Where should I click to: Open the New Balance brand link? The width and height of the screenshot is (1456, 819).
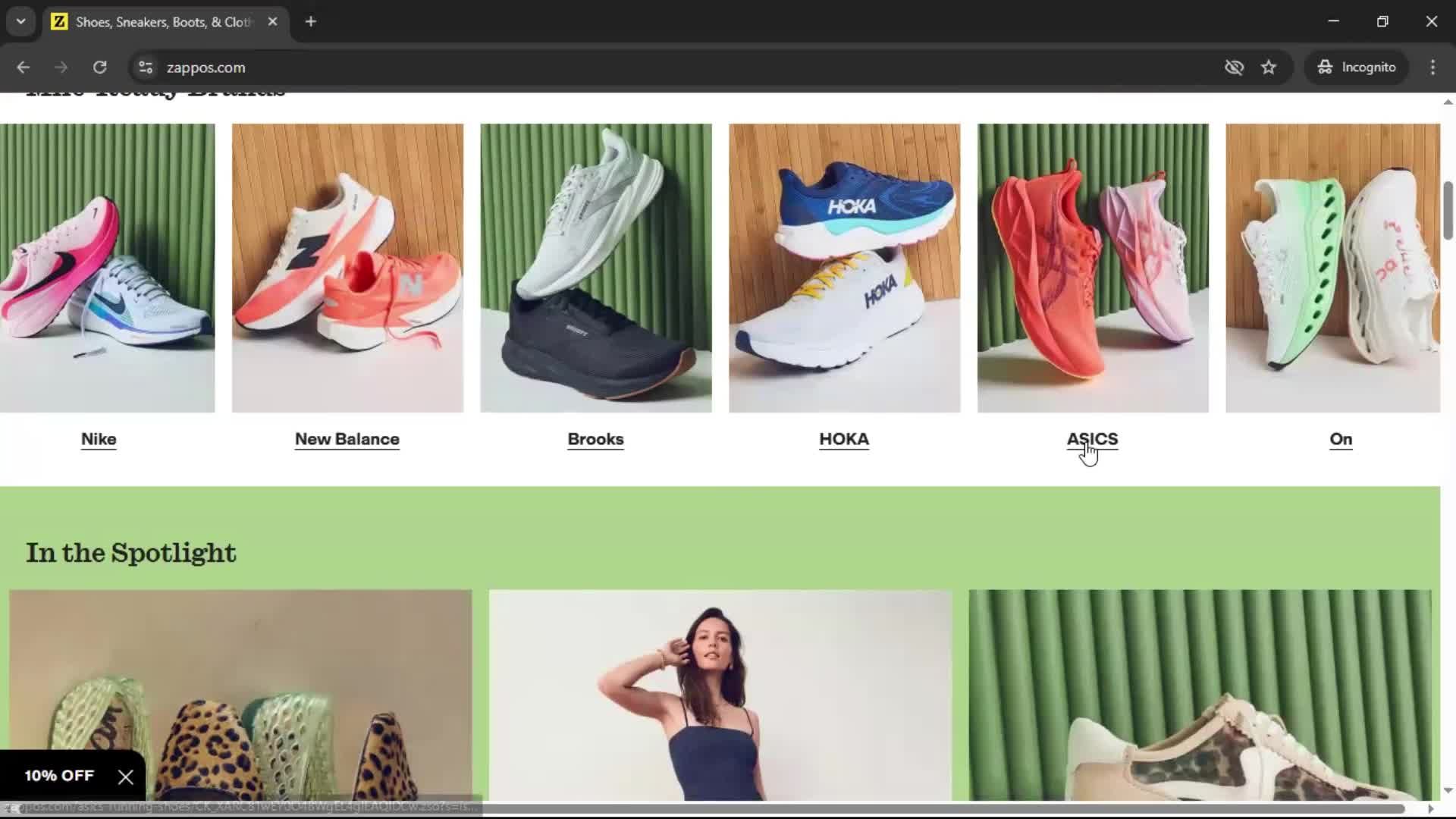tap(347, 439)
